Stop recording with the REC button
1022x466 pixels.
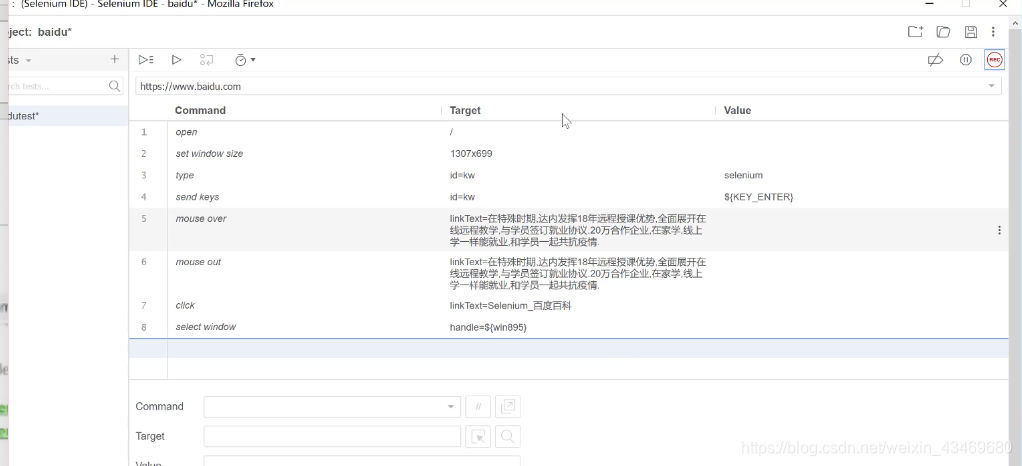click(x=995, y=60)
